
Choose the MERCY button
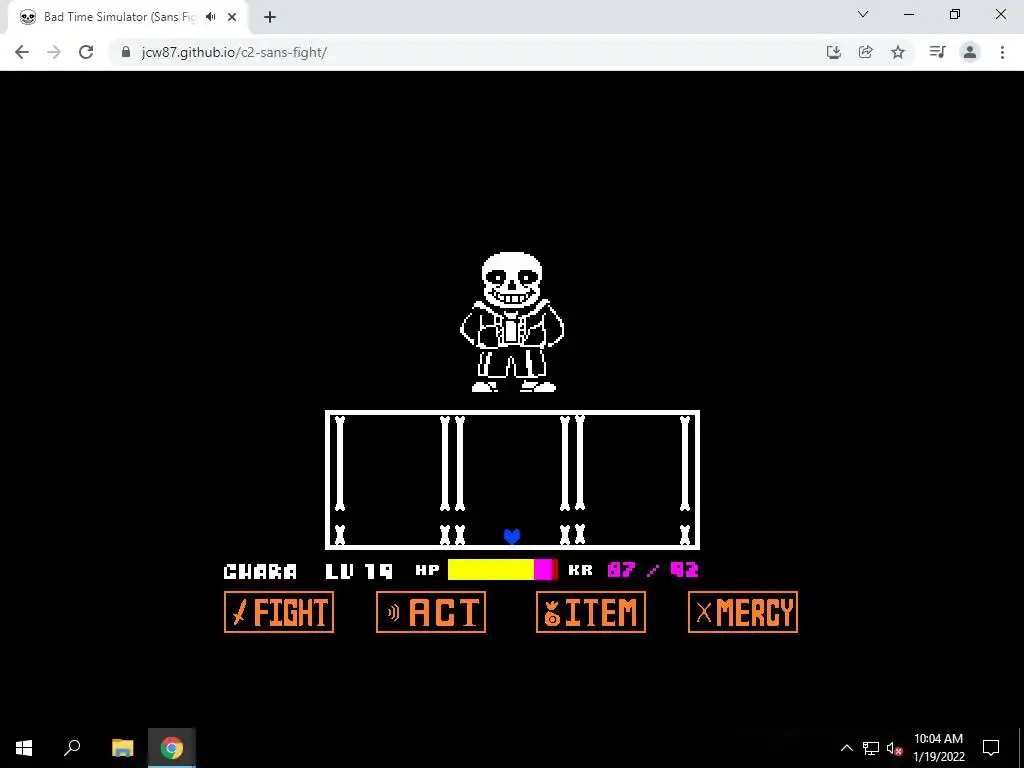click(743, 612)
